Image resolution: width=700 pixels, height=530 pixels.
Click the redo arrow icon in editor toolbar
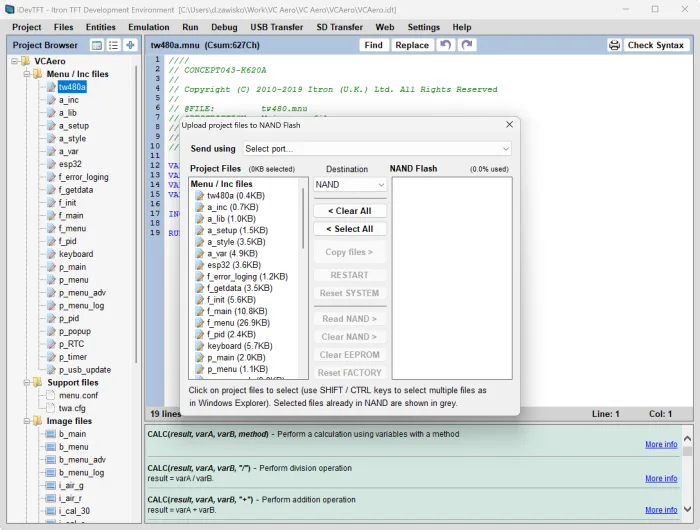coord(467,45)
